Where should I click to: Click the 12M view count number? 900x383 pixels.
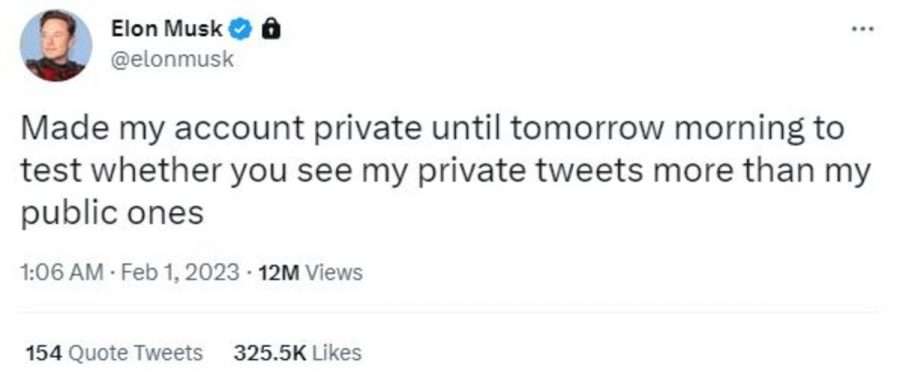click(279, 272)
